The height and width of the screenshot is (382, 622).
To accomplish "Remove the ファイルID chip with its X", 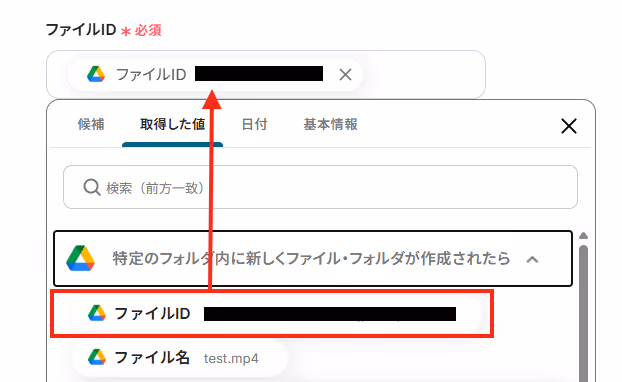I will coord(345,75).
